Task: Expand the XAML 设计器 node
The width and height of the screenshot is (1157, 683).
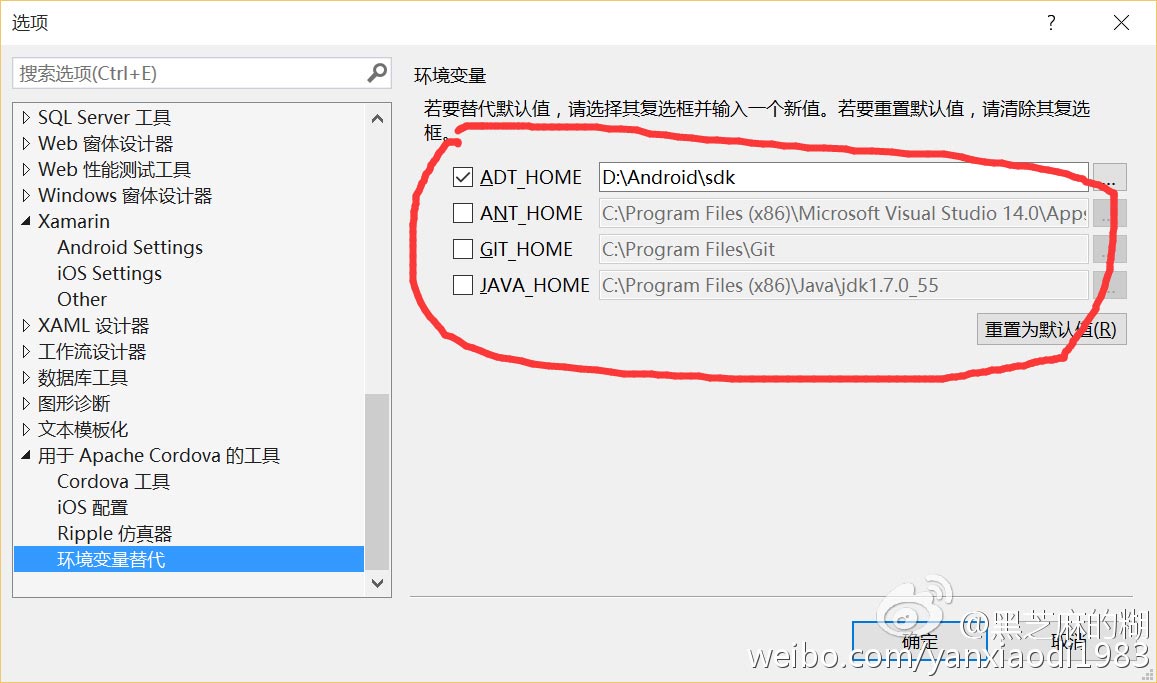Action: pyautogui.click(x=26, y=325)
